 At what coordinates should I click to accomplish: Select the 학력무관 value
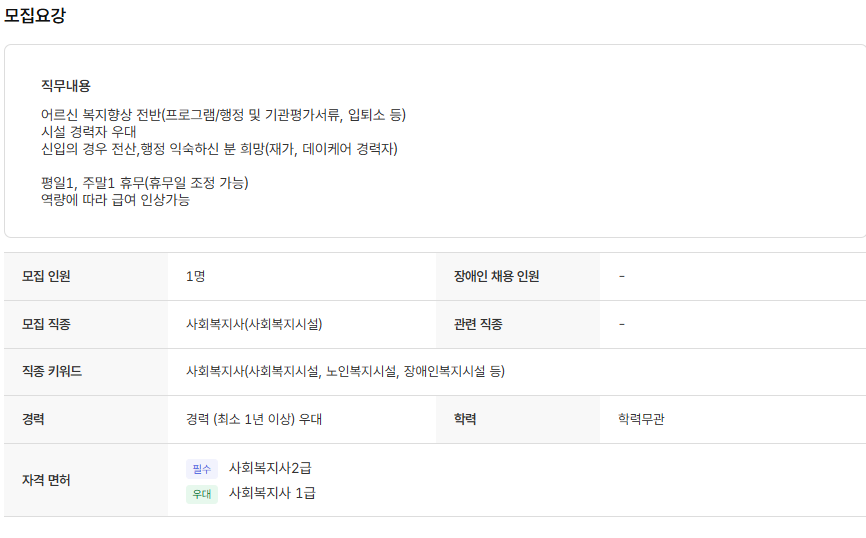[x=641, y=419]
